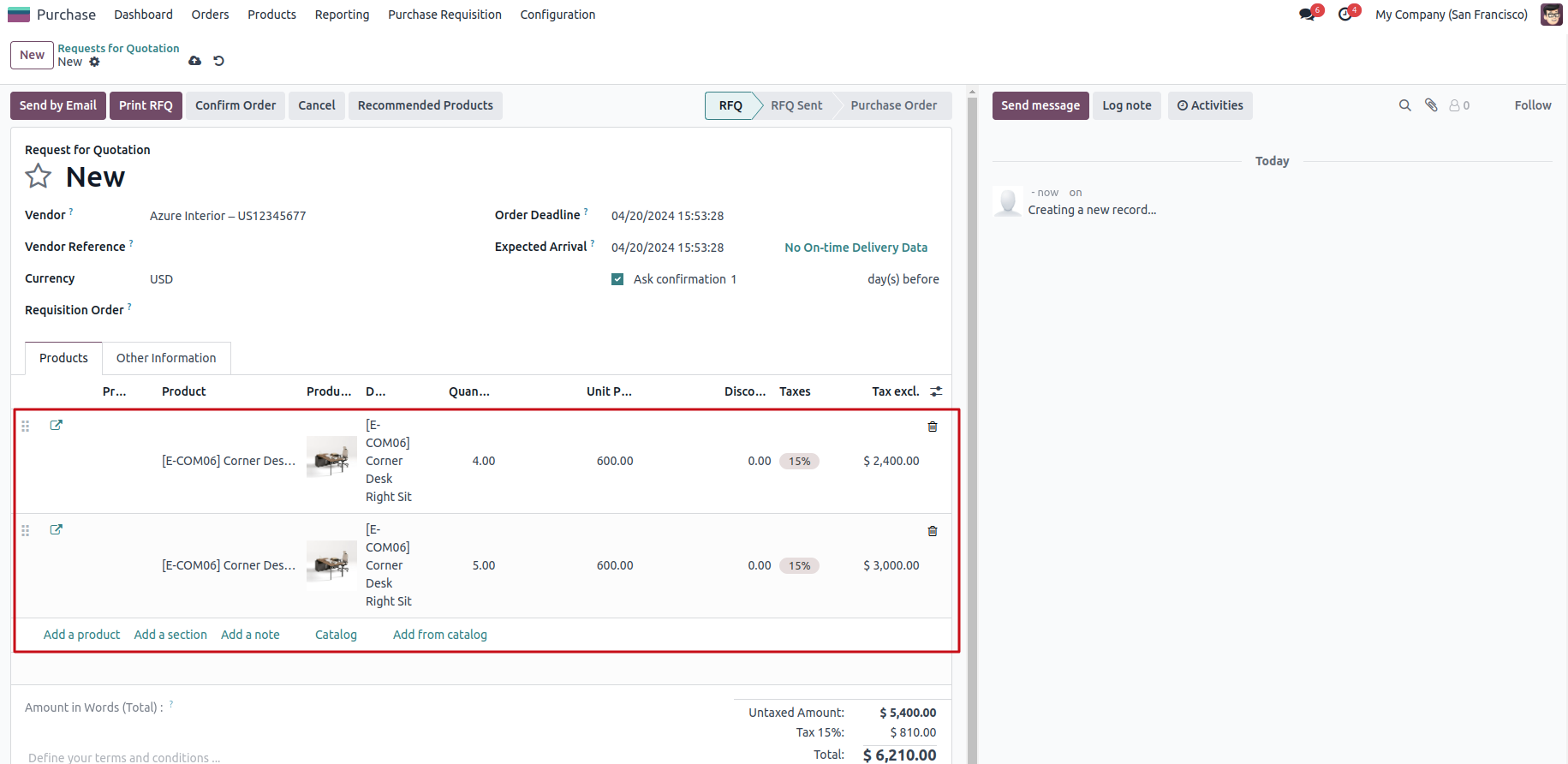Switch to the Other Information tab
1568x764 pixels.
click(166, 358)
